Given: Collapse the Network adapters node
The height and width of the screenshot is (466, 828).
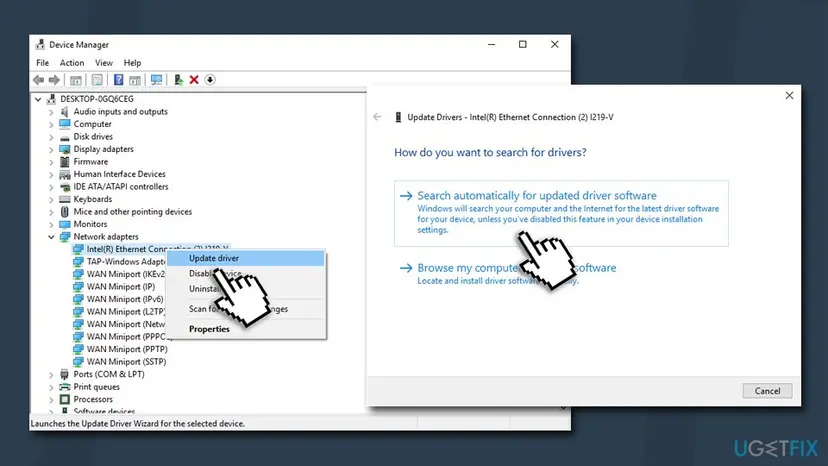Looking at the screenshot, I should 51,237.
